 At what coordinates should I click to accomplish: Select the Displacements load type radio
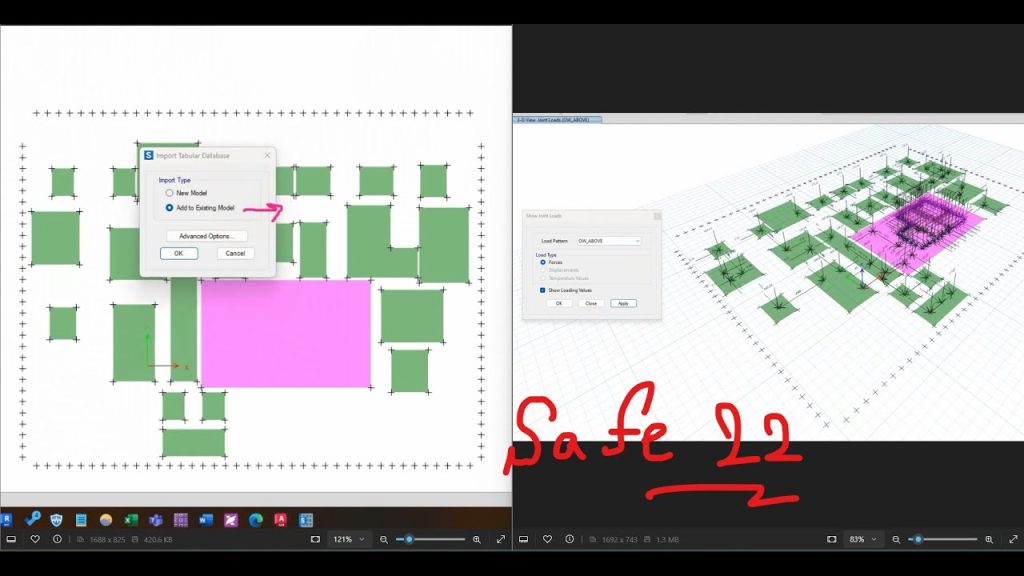543,270
